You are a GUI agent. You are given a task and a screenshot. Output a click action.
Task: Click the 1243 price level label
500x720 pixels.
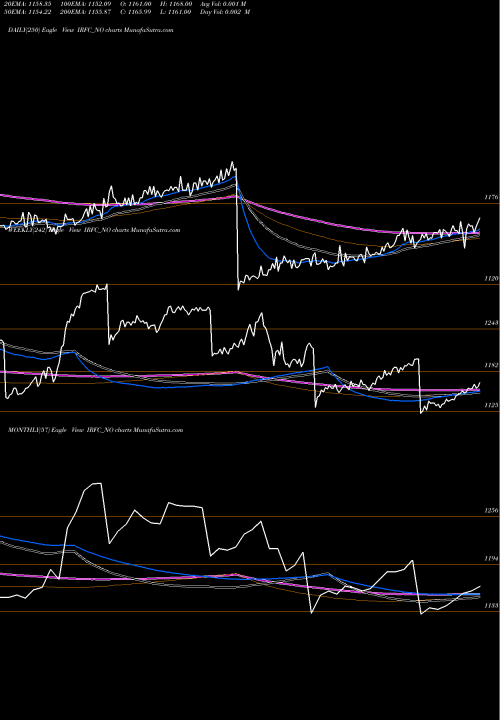click(491, 323)
